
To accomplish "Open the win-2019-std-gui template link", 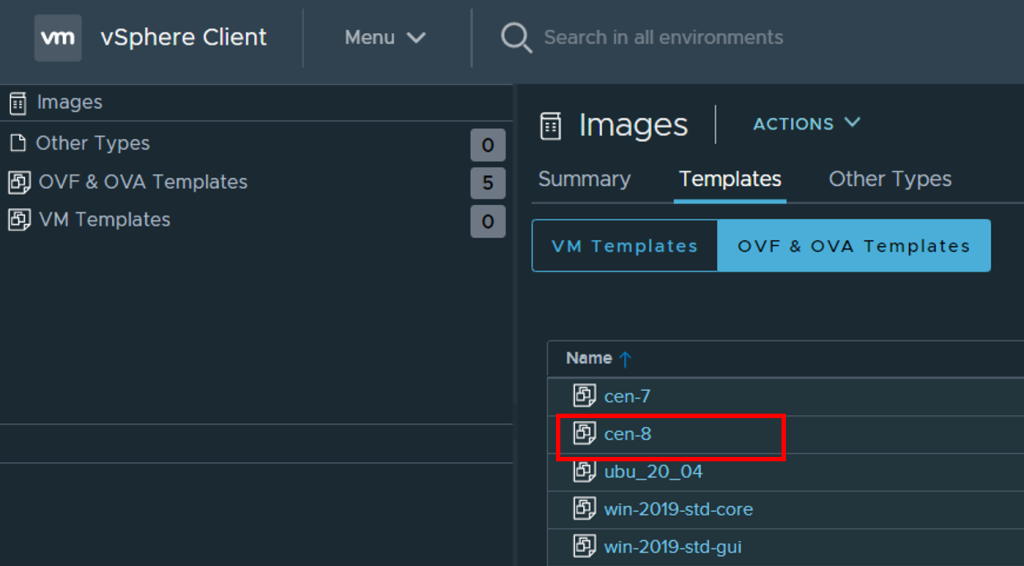I will pyautogui.click(x=672, y=547).
